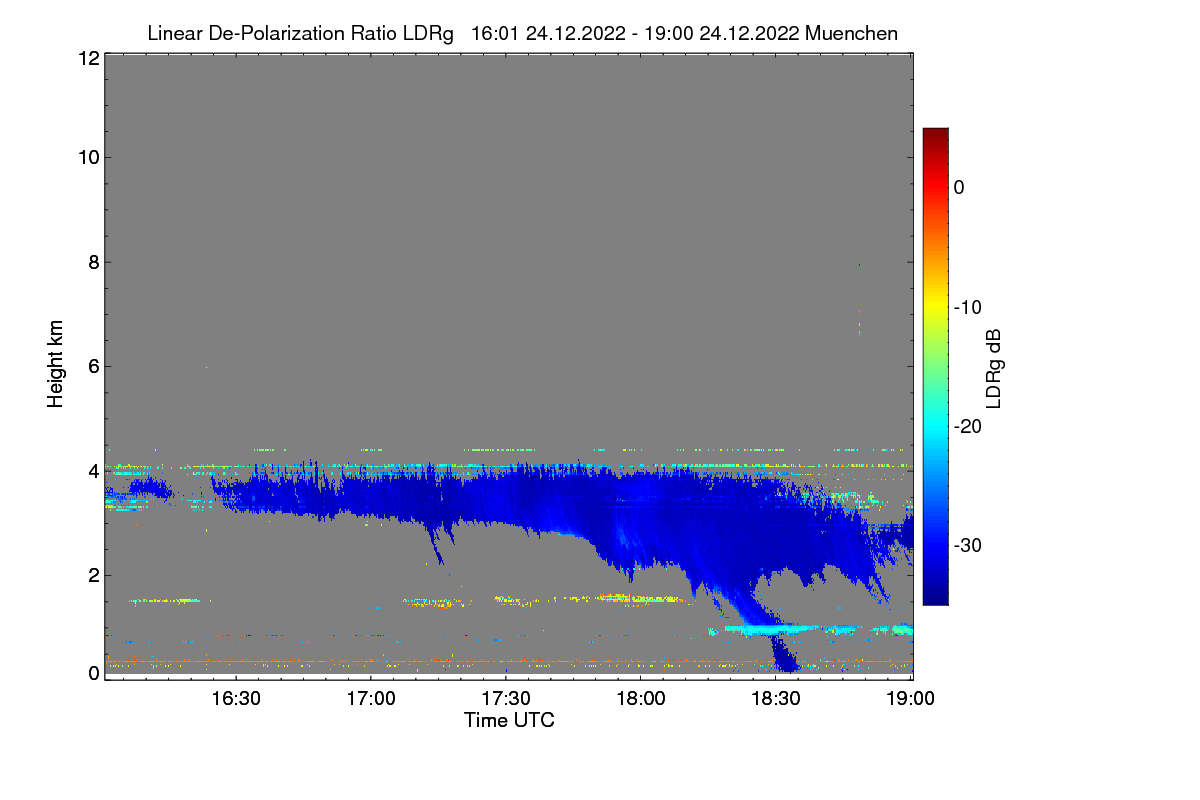1200x800 pixels.
Task: Select the 17:30 time tick label
Action: click(506, 697)
